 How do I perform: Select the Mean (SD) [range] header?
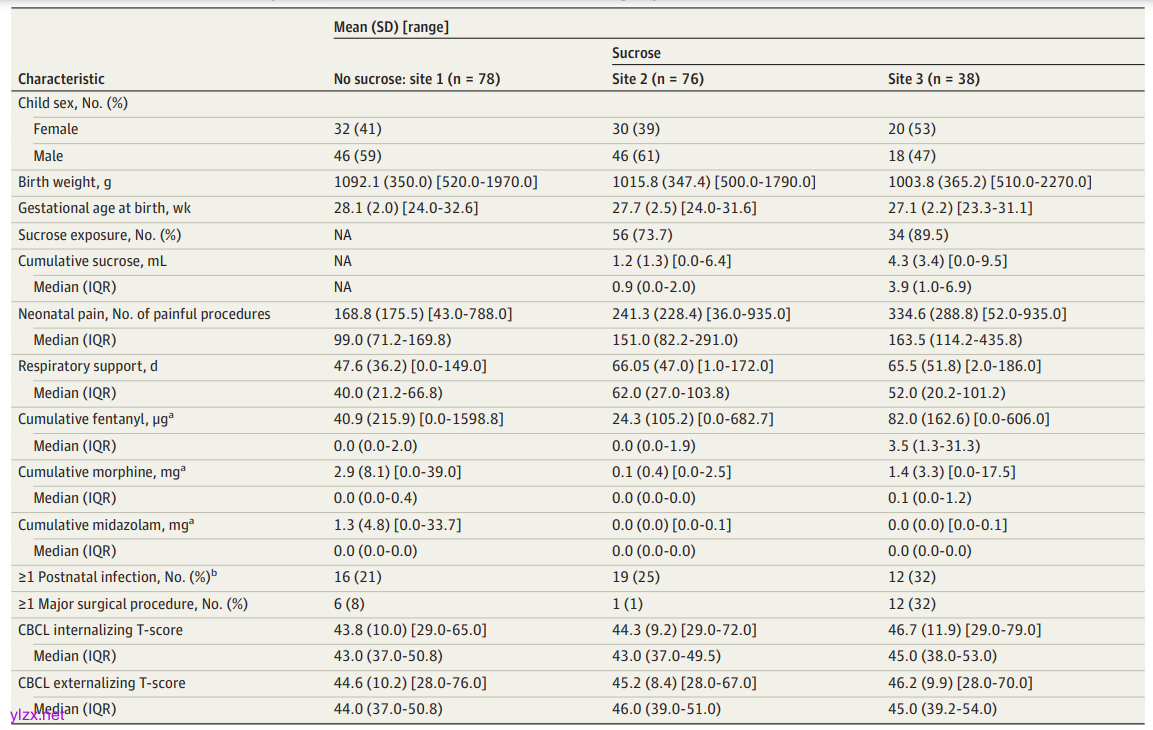click(x=391, y=27)
